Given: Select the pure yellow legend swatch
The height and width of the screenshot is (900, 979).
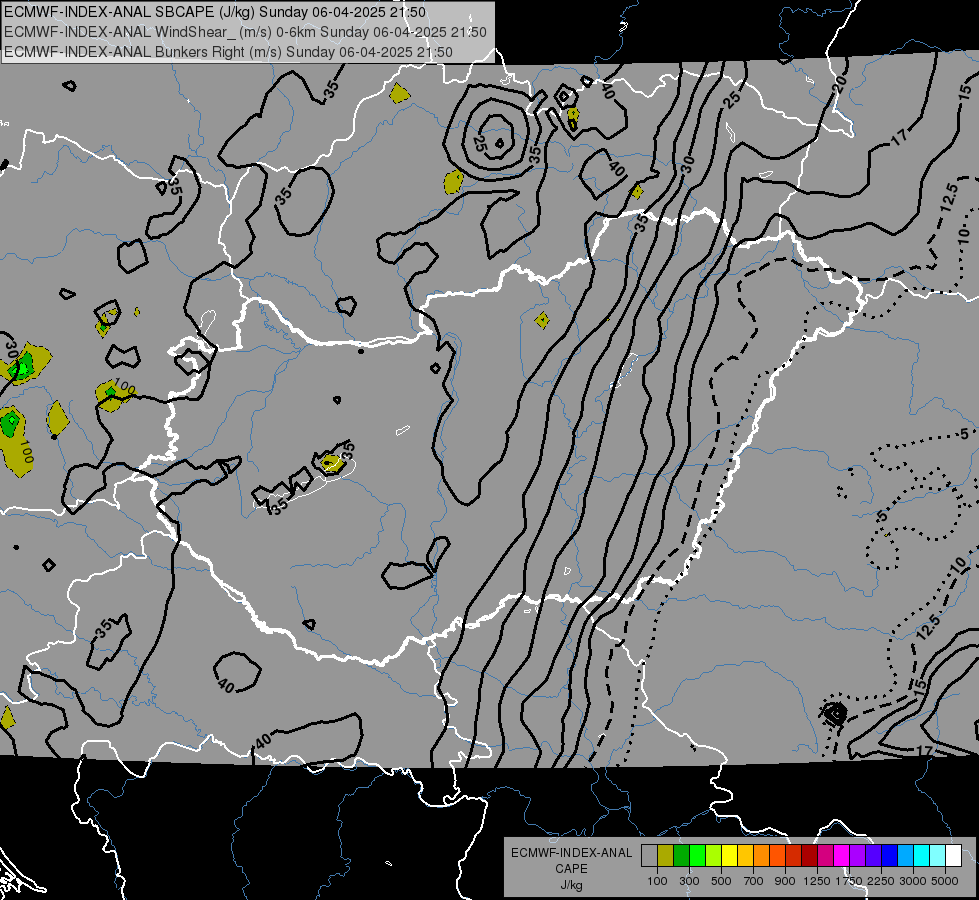Looking at the screenshot, I should coord(729,856).
